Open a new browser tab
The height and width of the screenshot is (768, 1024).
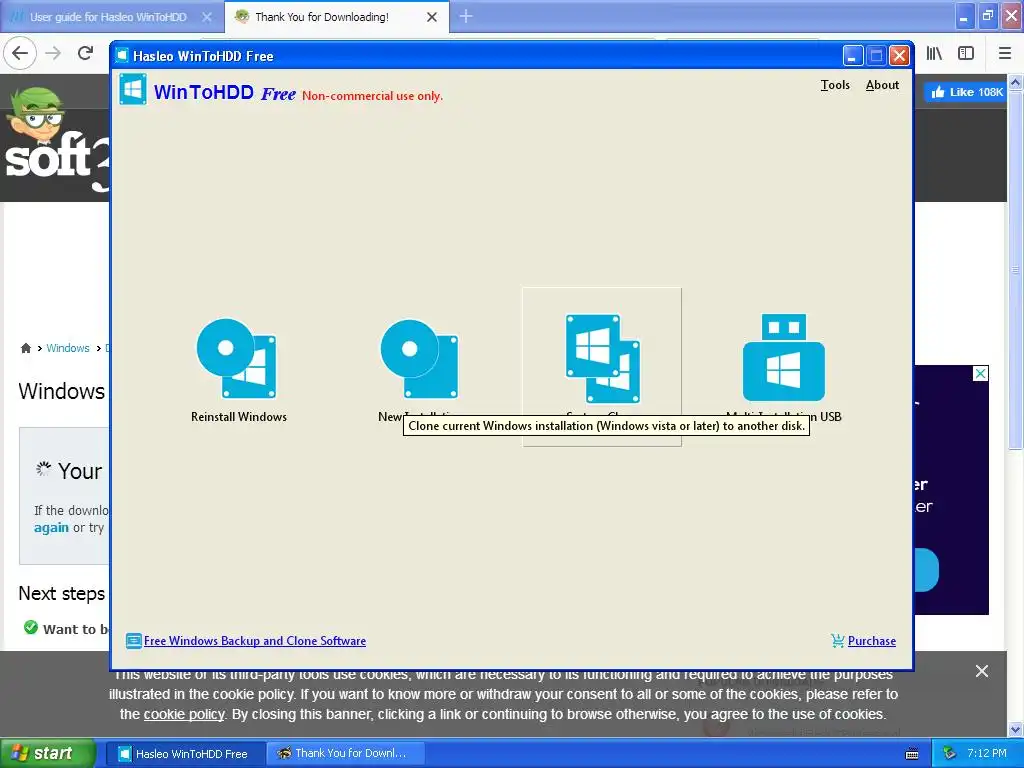(466, 16)
